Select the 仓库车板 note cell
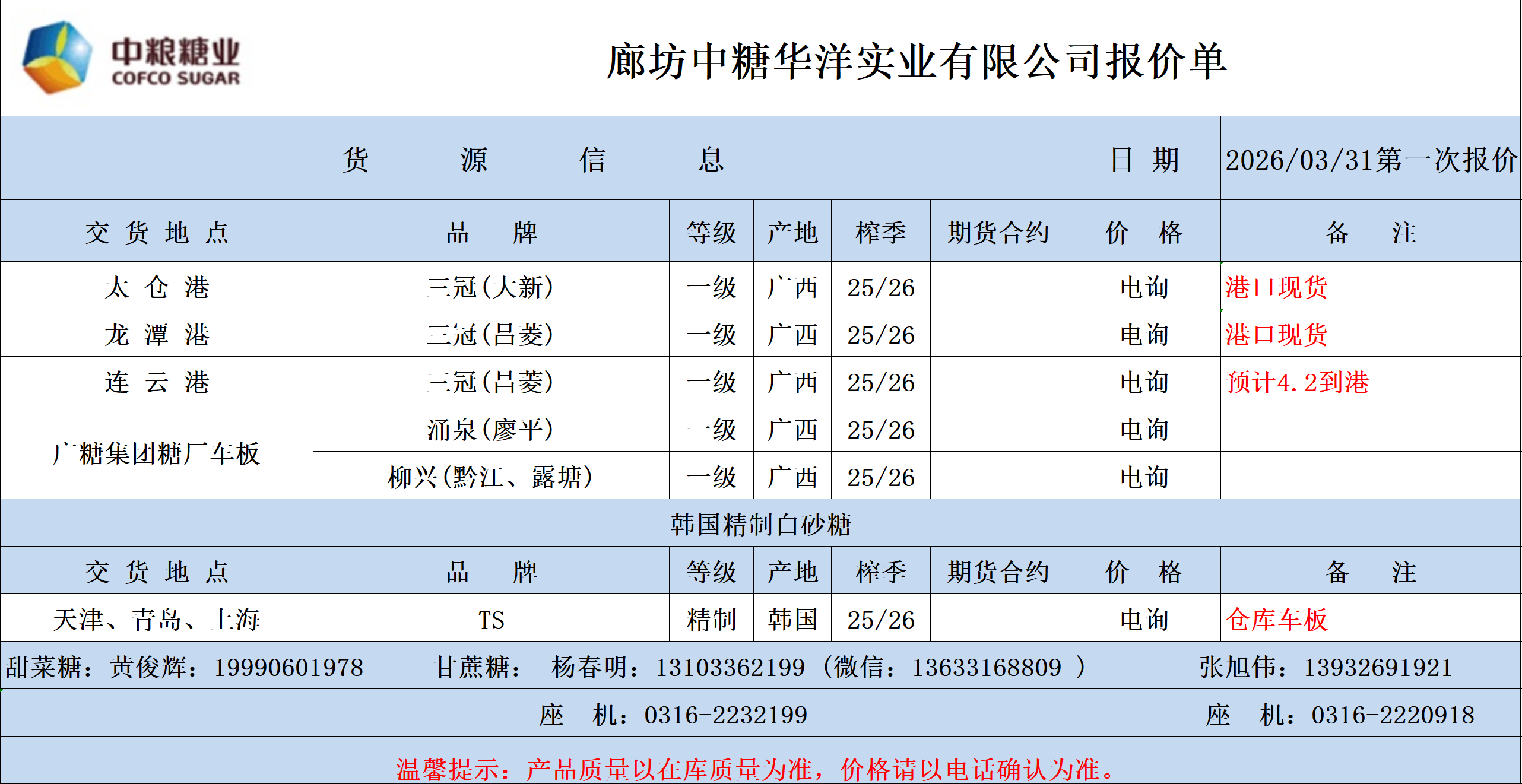Image resolution: width=1522 pixels, height=784 pixels. 1371,618
